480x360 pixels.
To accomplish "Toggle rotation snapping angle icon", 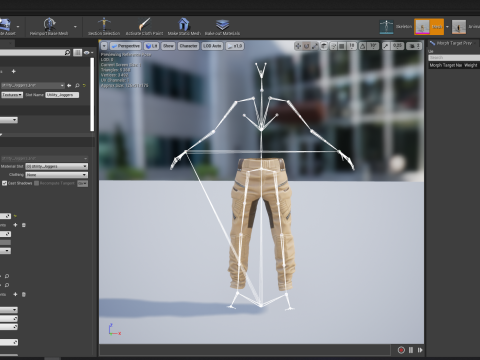I will click(x=363, y=46).
